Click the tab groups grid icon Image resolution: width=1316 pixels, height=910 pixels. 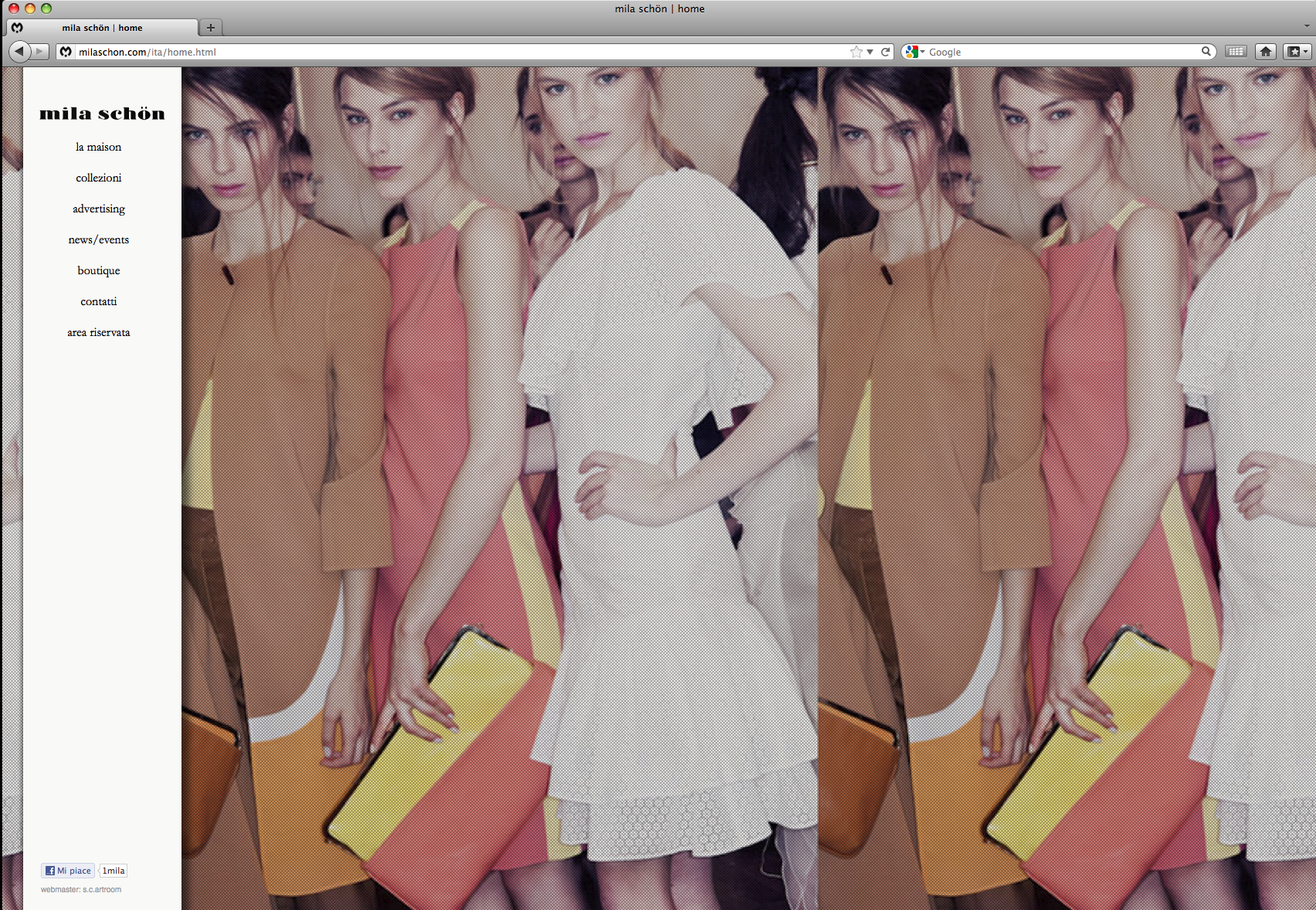pos(1236,52)
